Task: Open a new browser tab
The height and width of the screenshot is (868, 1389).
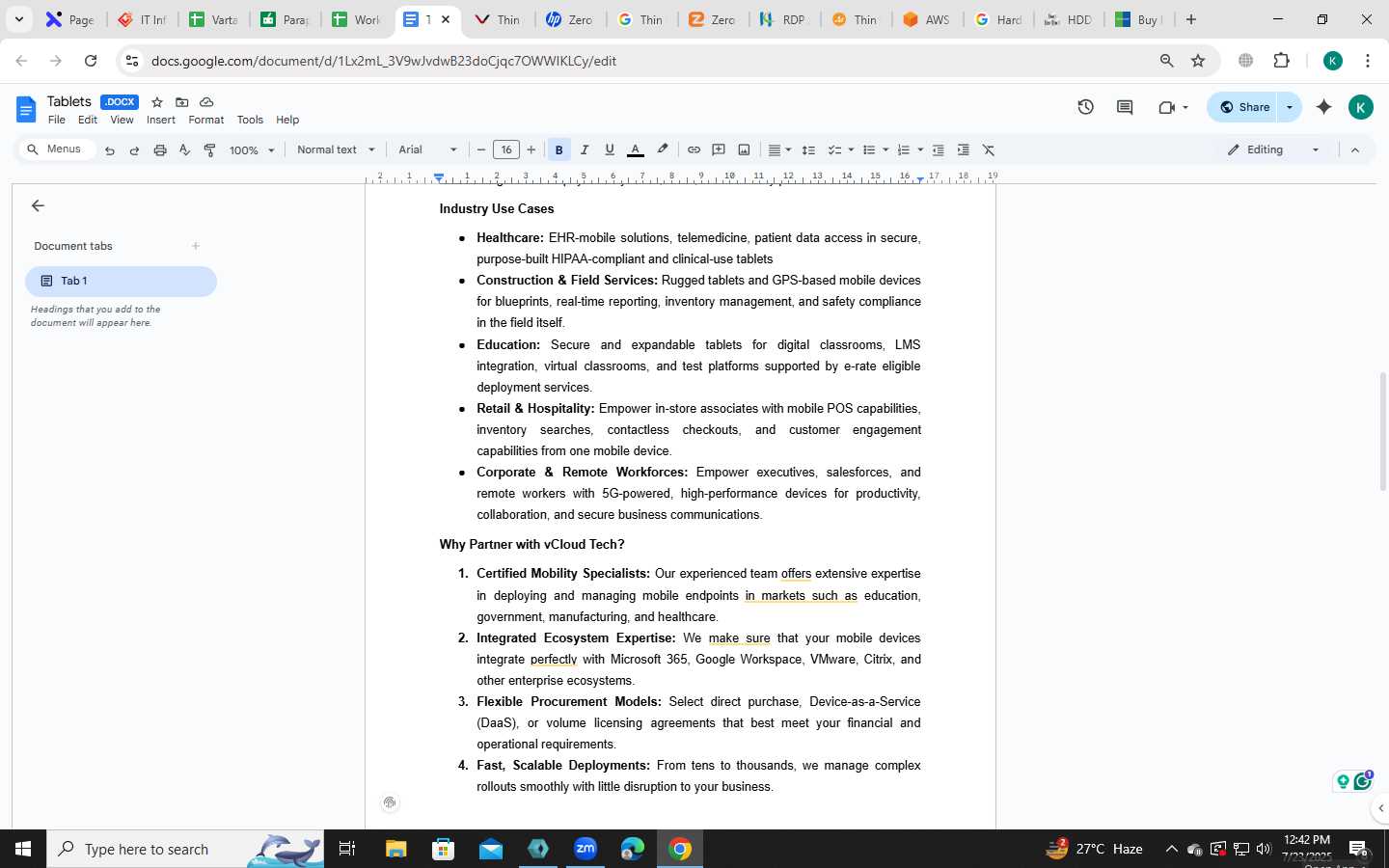Action: [x=1191, y=19]
